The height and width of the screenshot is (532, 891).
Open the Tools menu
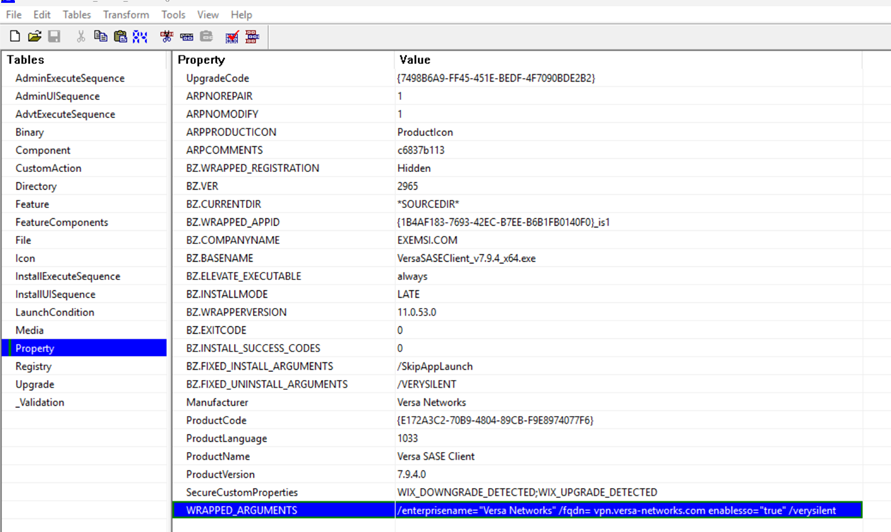tap(173, 15)
